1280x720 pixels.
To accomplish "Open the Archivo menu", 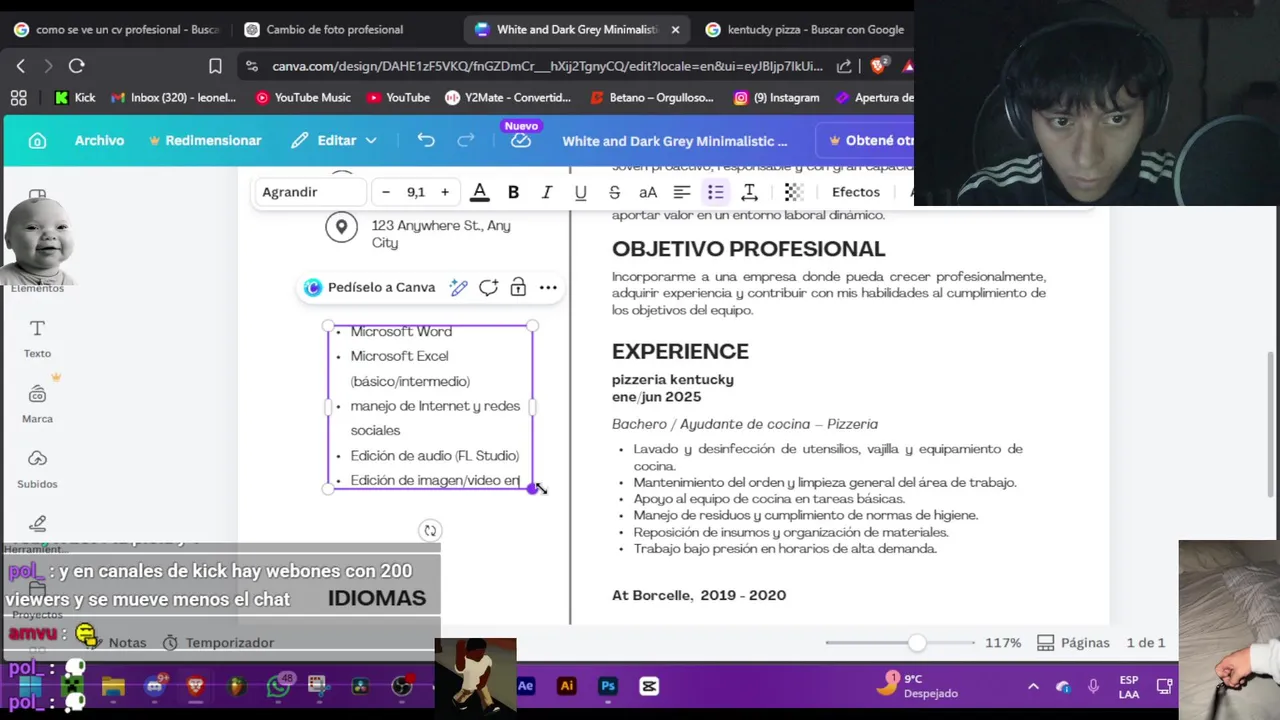I will (99, 141).
